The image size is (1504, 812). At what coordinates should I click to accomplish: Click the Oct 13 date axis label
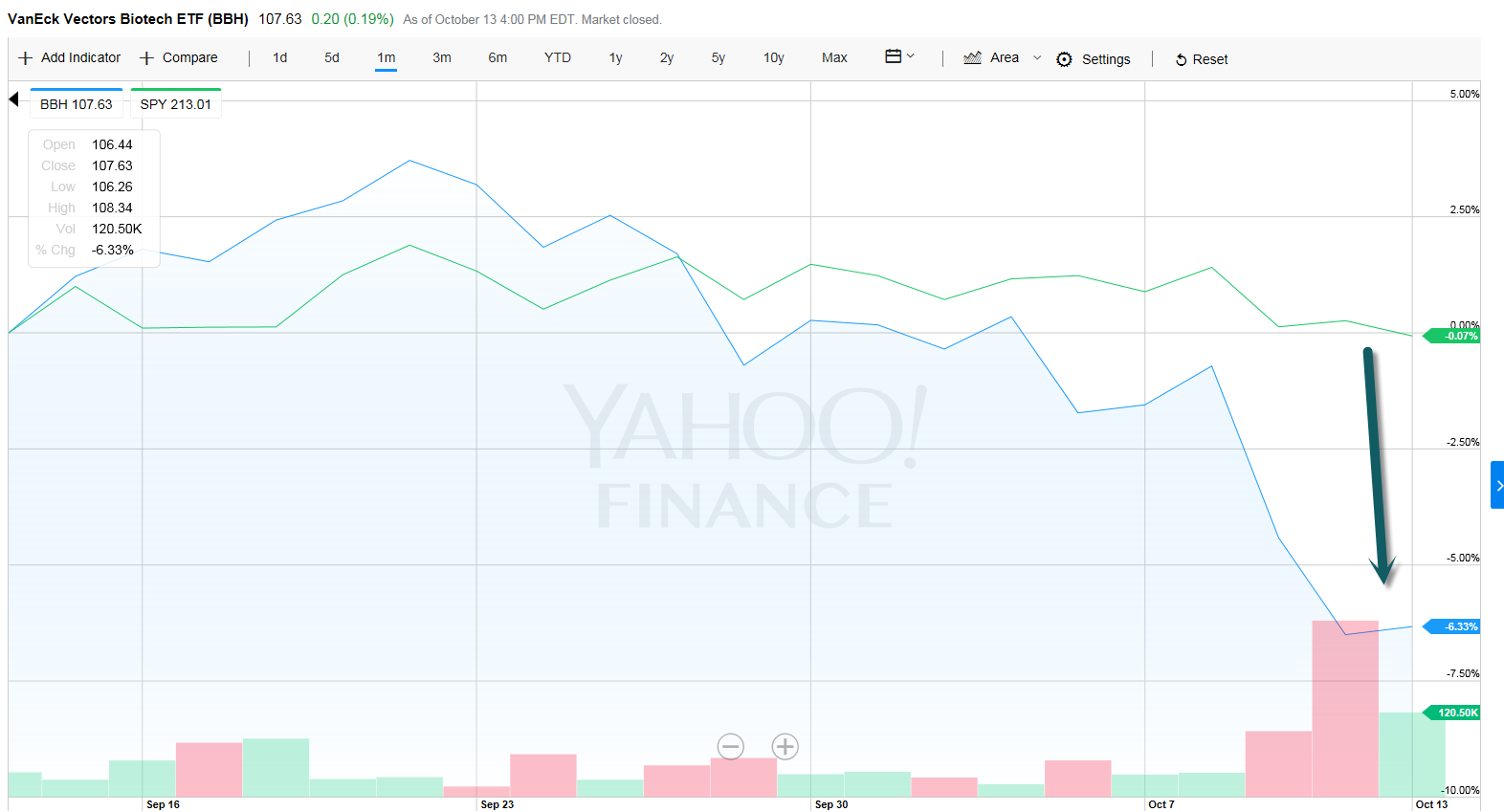[1432, 804]
